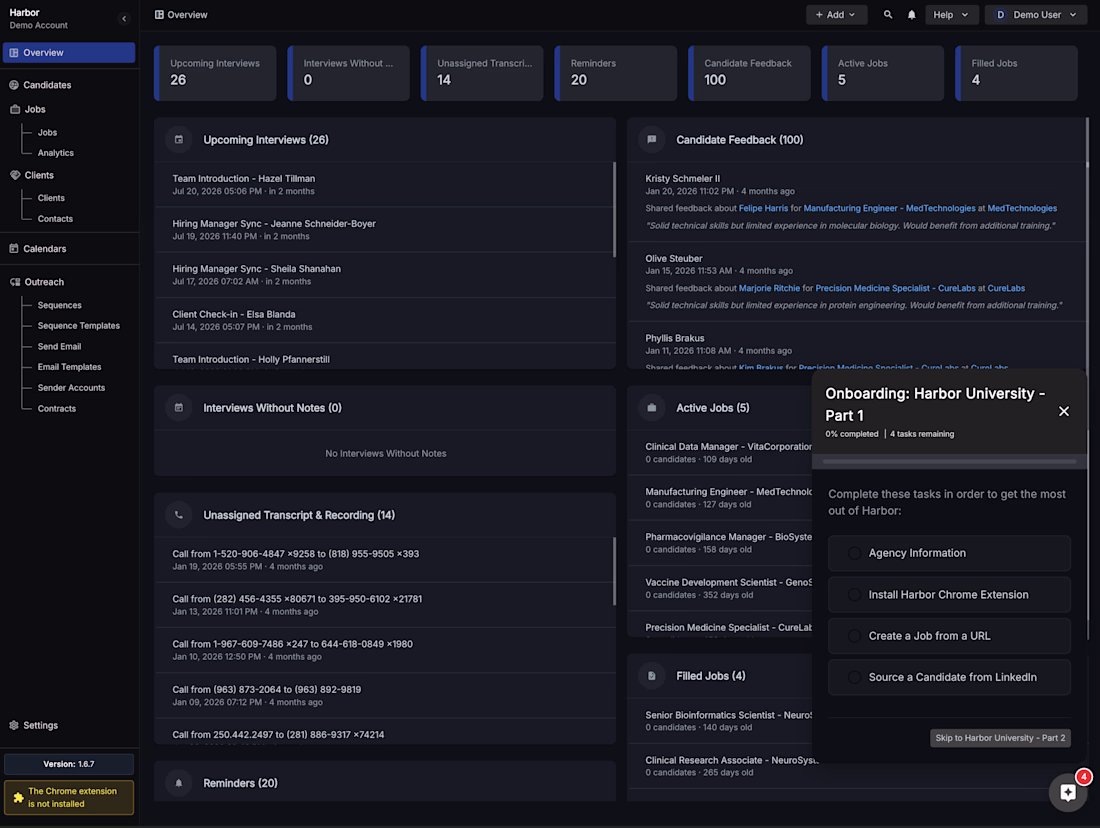Click the Active Jobs briefcase icon
The width and height of the screenshot is (1100, 828).
pos(652,408)
